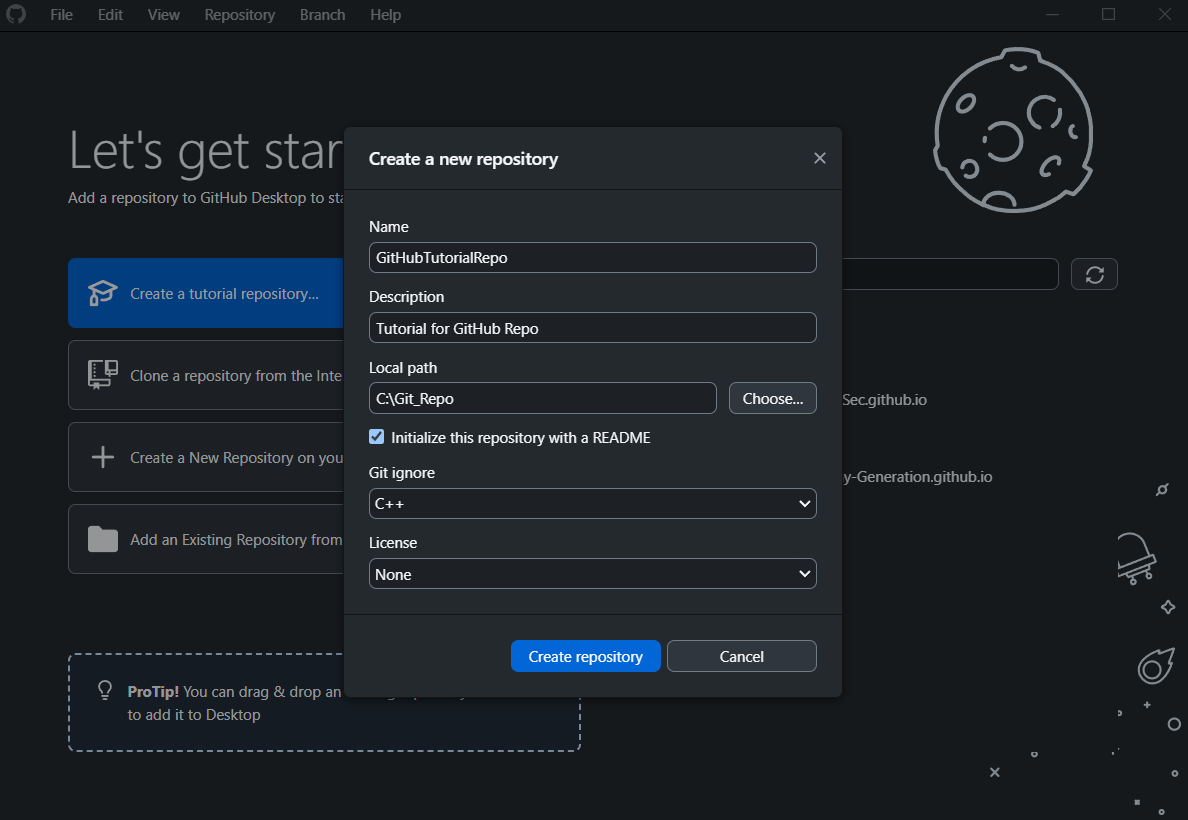Image resolution: width=1188 pixels, height=820 pixels.
Task: Click the plus icon for new repository
Action: coord(102,457)
